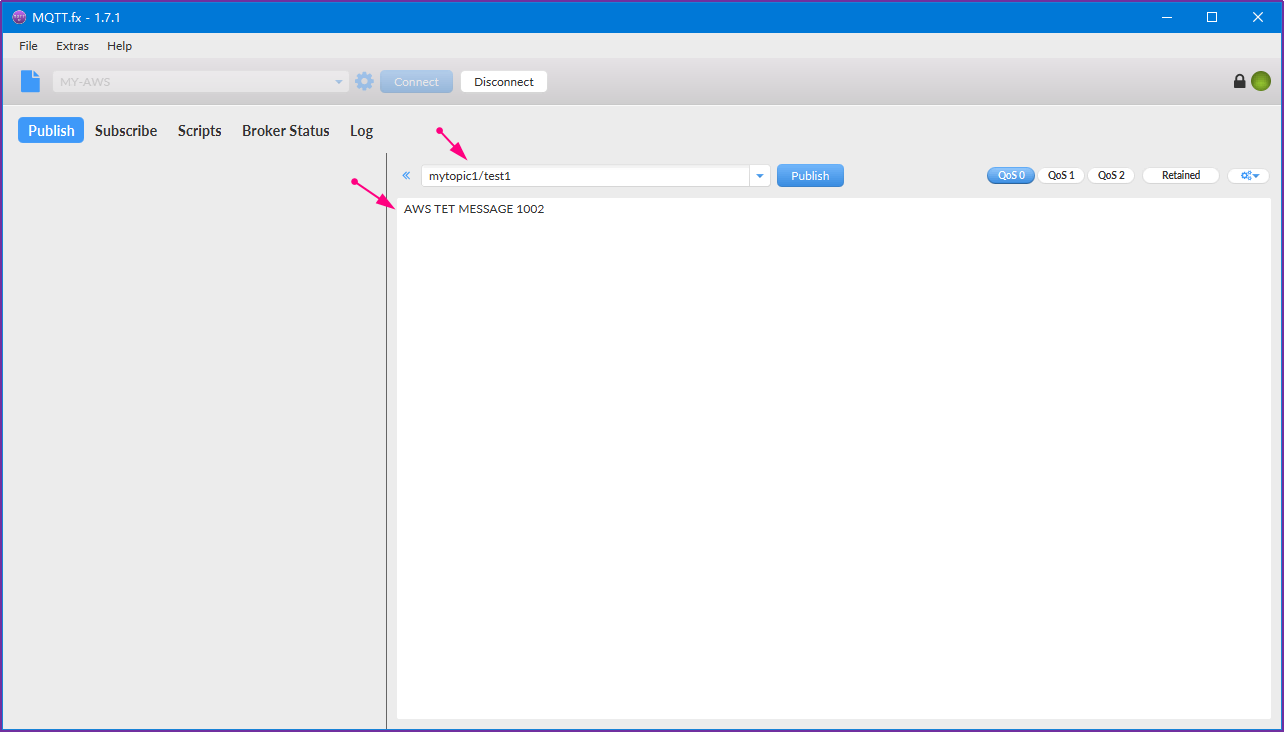Viewport: 1284px width, 732px height.
Task: Maximize the MQTT.fx window
Action: click(x=1212, y=17)
